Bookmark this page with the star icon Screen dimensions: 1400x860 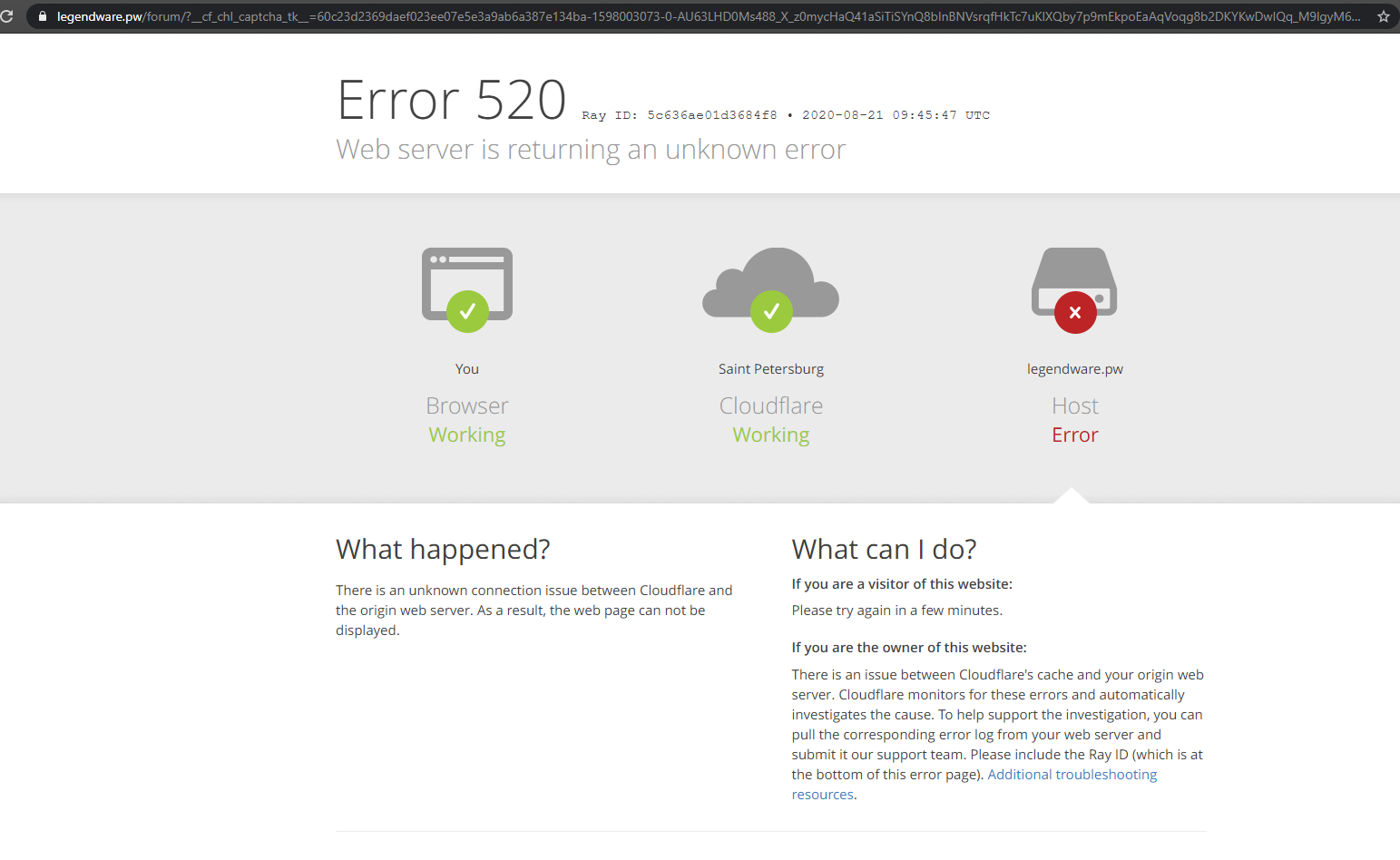pos(1384,16)
